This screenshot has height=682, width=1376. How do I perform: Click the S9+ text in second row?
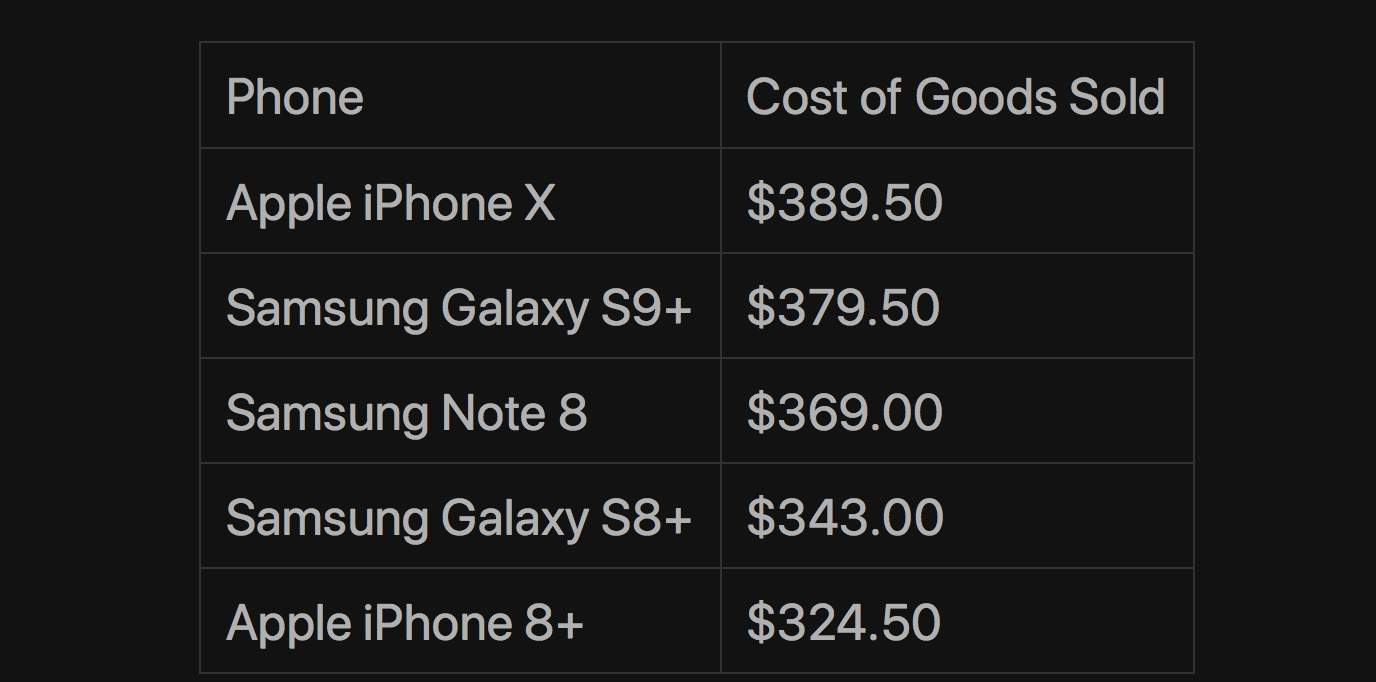[646, 308]
